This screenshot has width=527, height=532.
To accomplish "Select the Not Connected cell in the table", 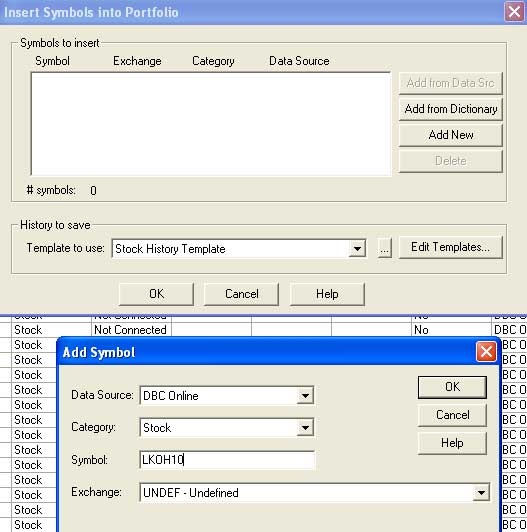I will pyautogui.click(x=131, y=330).
